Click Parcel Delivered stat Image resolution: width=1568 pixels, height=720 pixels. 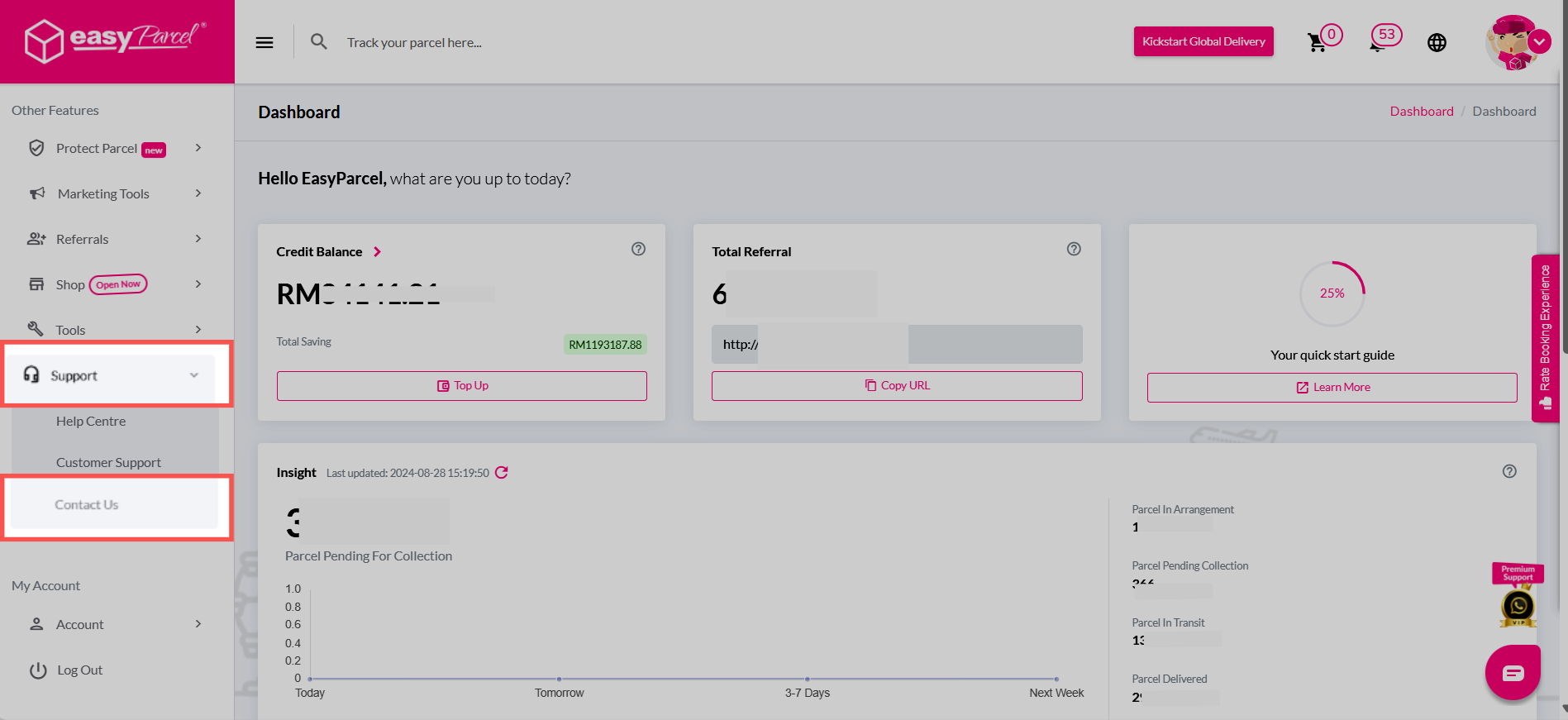click(x=1170, y=689)
